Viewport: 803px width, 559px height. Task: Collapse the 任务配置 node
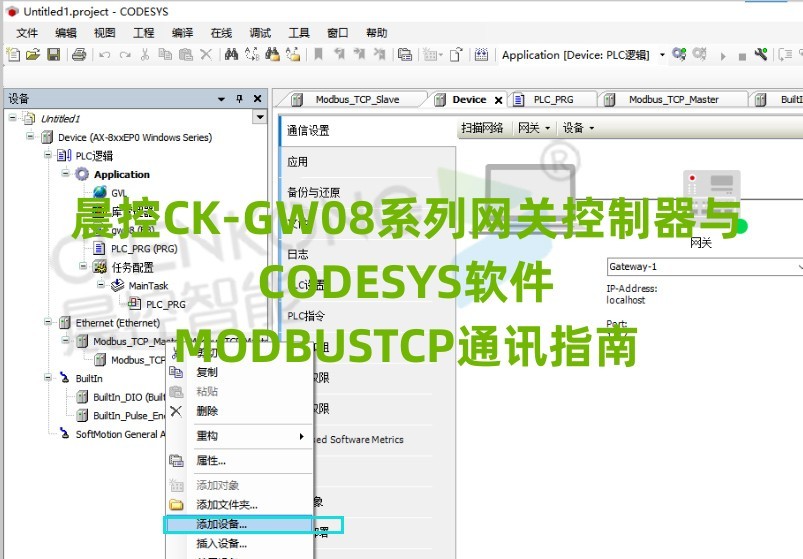[83, 266]
